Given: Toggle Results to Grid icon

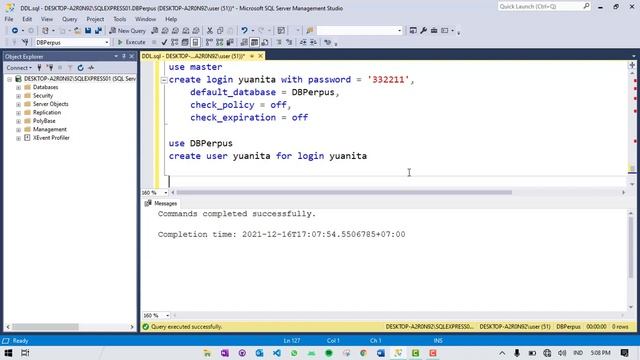Looking at the screenshot, I should (254, 42).
